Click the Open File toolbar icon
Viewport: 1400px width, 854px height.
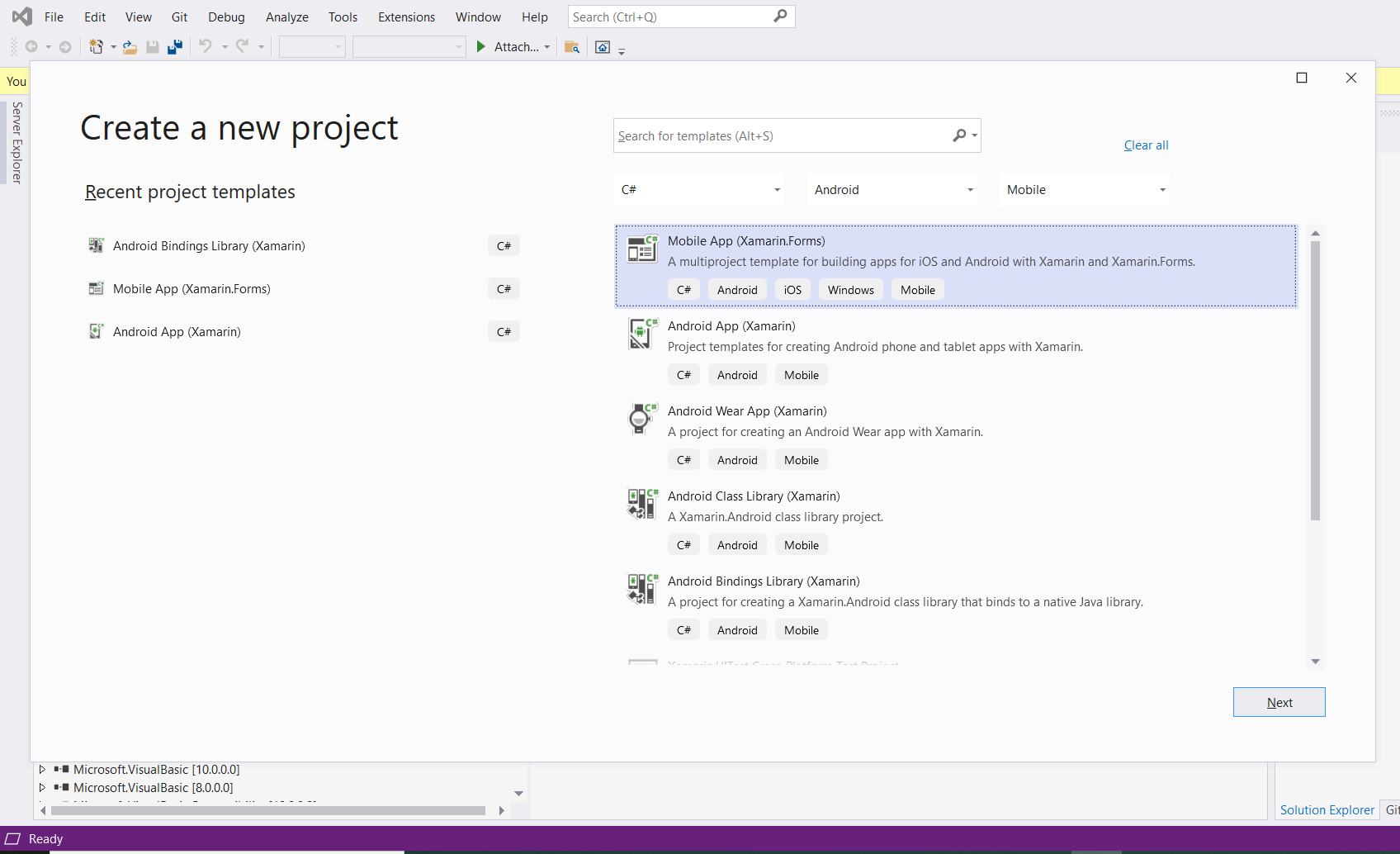[130, 47]
